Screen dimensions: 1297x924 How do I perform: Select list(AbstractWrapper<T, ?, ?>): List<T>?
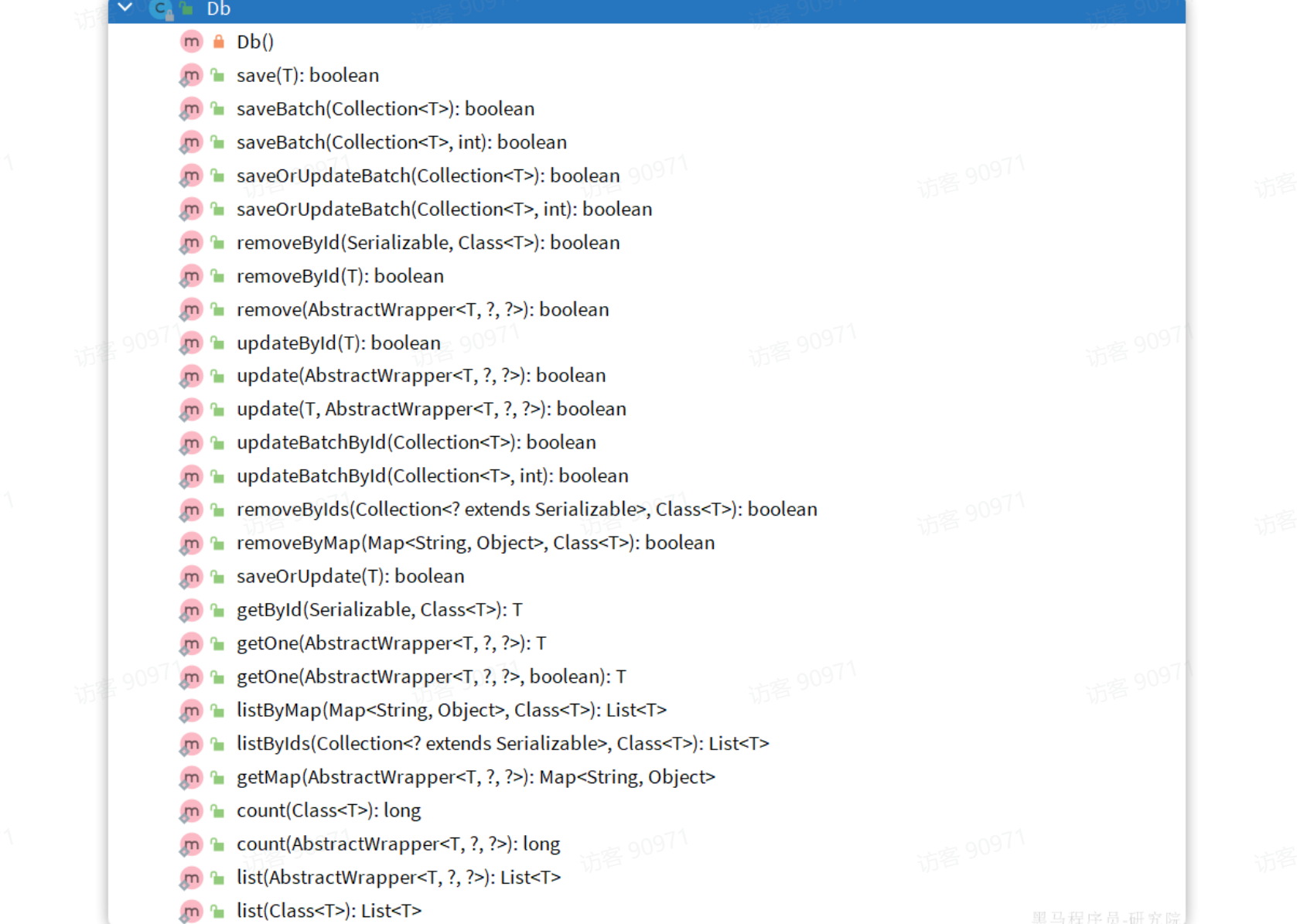pyautogui.click(x=398, y=878)
